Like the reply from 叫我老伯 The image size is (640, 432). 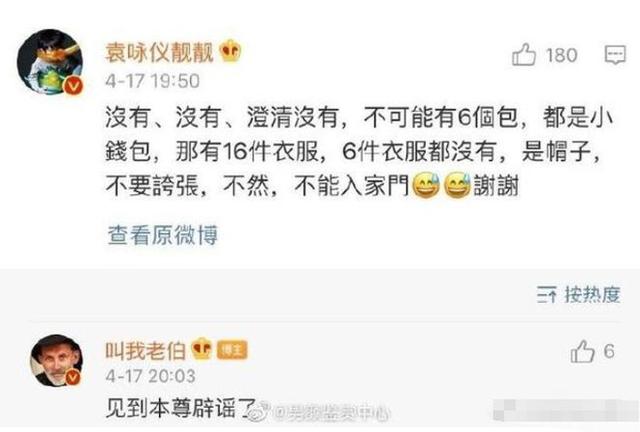click(582, 351)
